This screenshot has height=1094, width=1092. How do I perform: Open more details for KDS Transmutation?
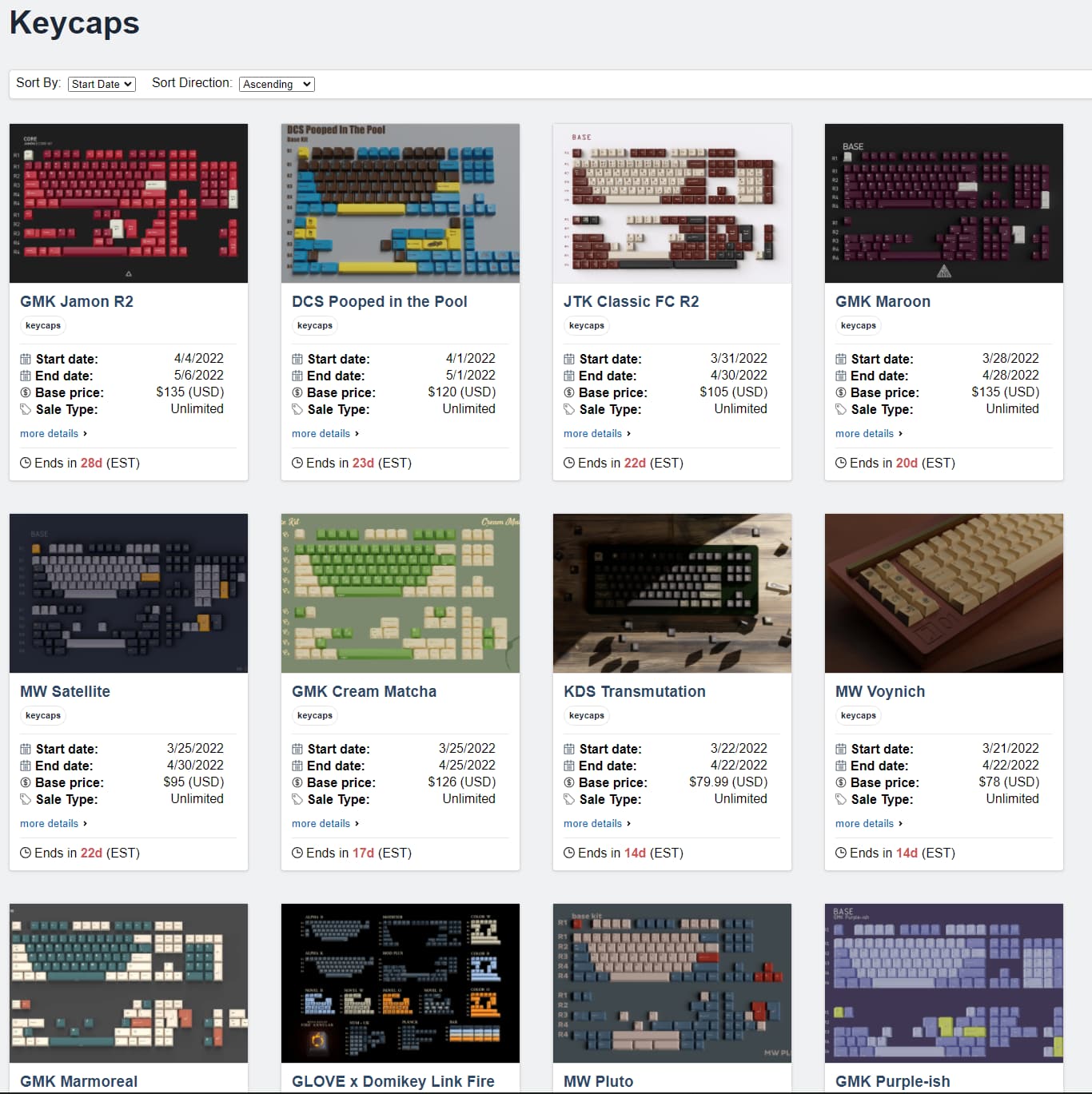point(597,823)
